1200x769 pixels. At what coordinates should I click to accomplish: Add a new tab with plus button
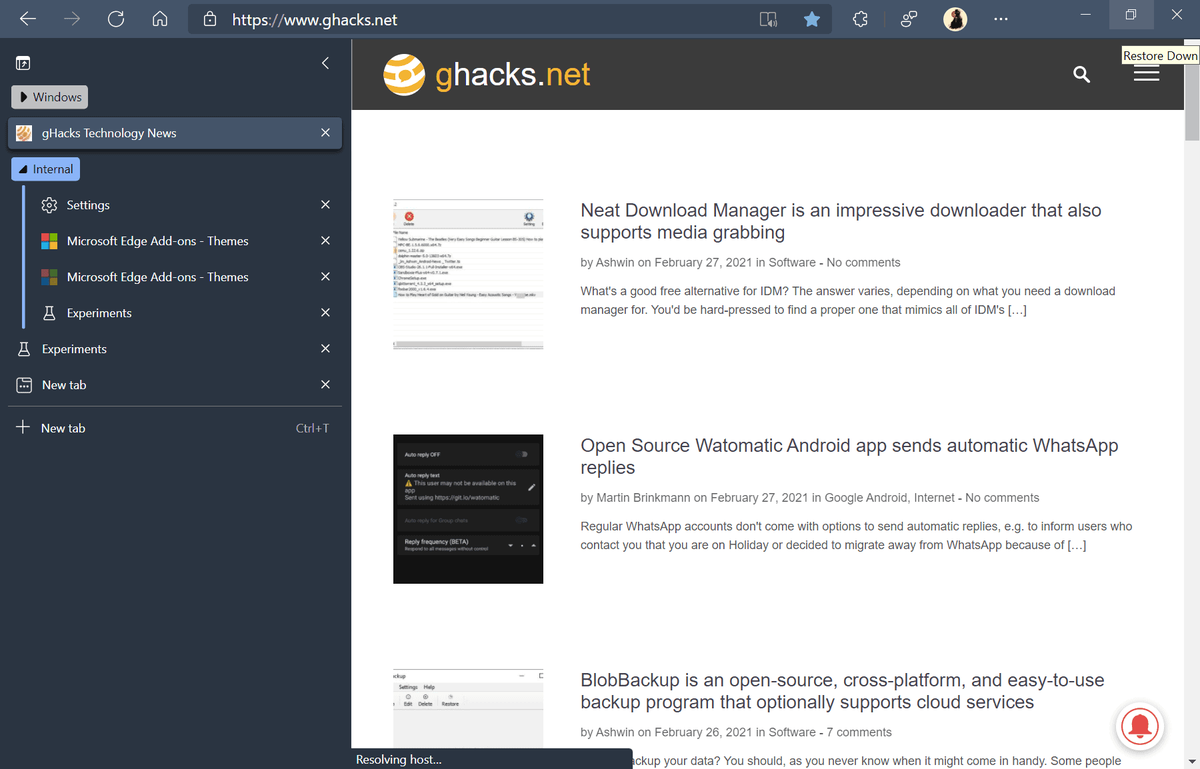pos(23,427)
